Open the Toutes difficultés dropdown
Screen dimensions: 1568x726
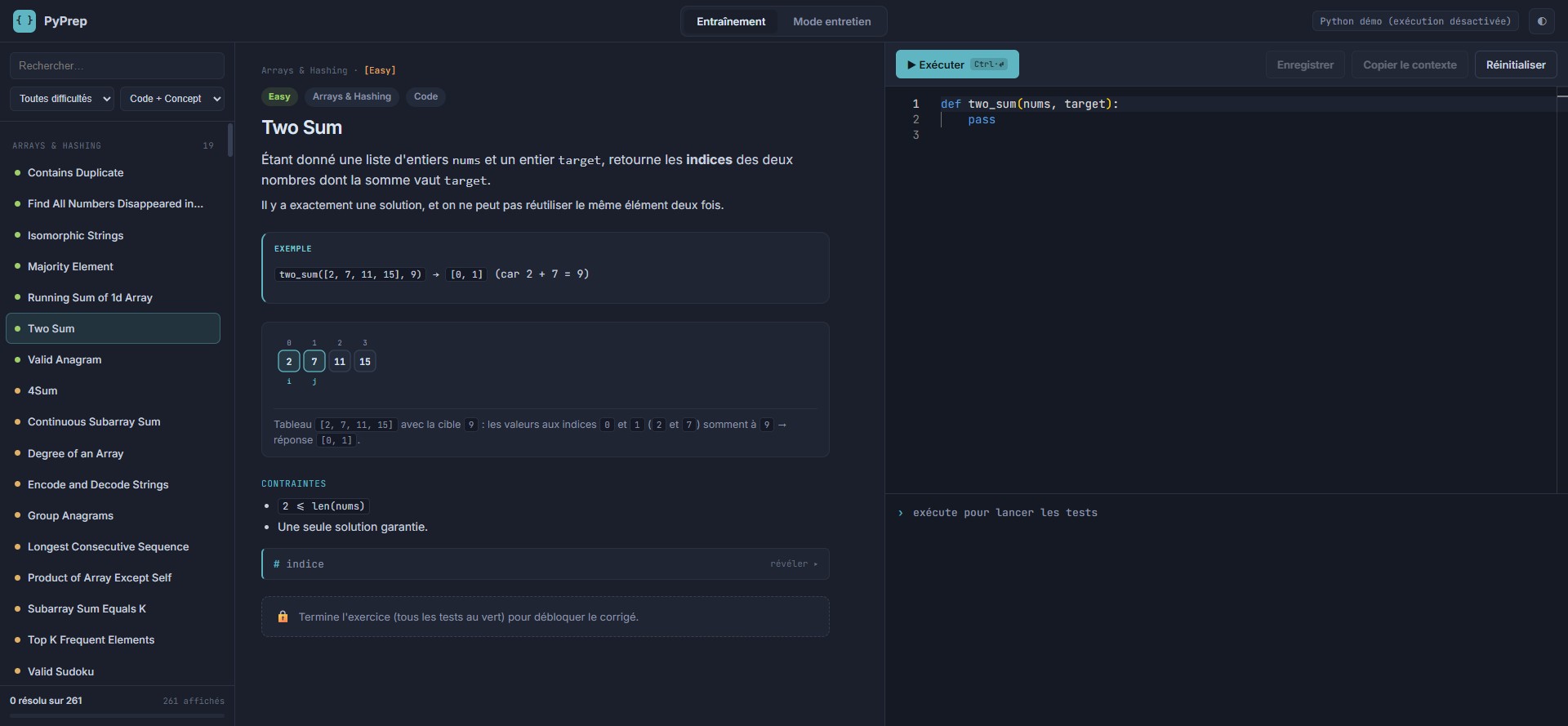[x=62, y=99]
